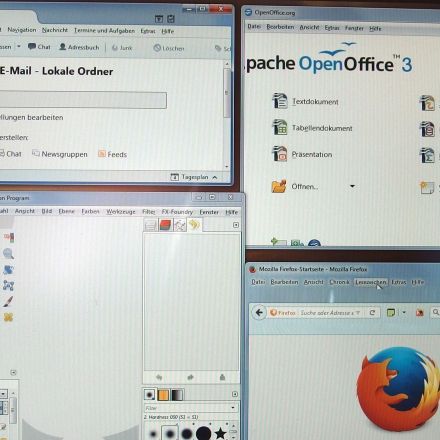Click Newsgruppen account link in Thunderbird
Viewport: 440px width, 440px height.
point(60,154)
